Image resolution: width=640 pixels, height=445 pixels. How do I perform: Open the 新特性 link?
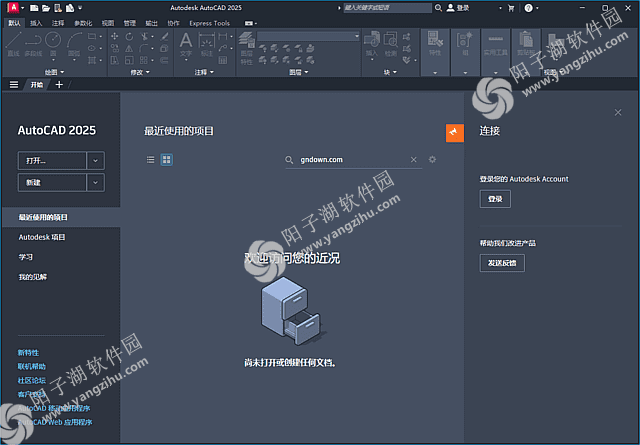pos(28,352)
